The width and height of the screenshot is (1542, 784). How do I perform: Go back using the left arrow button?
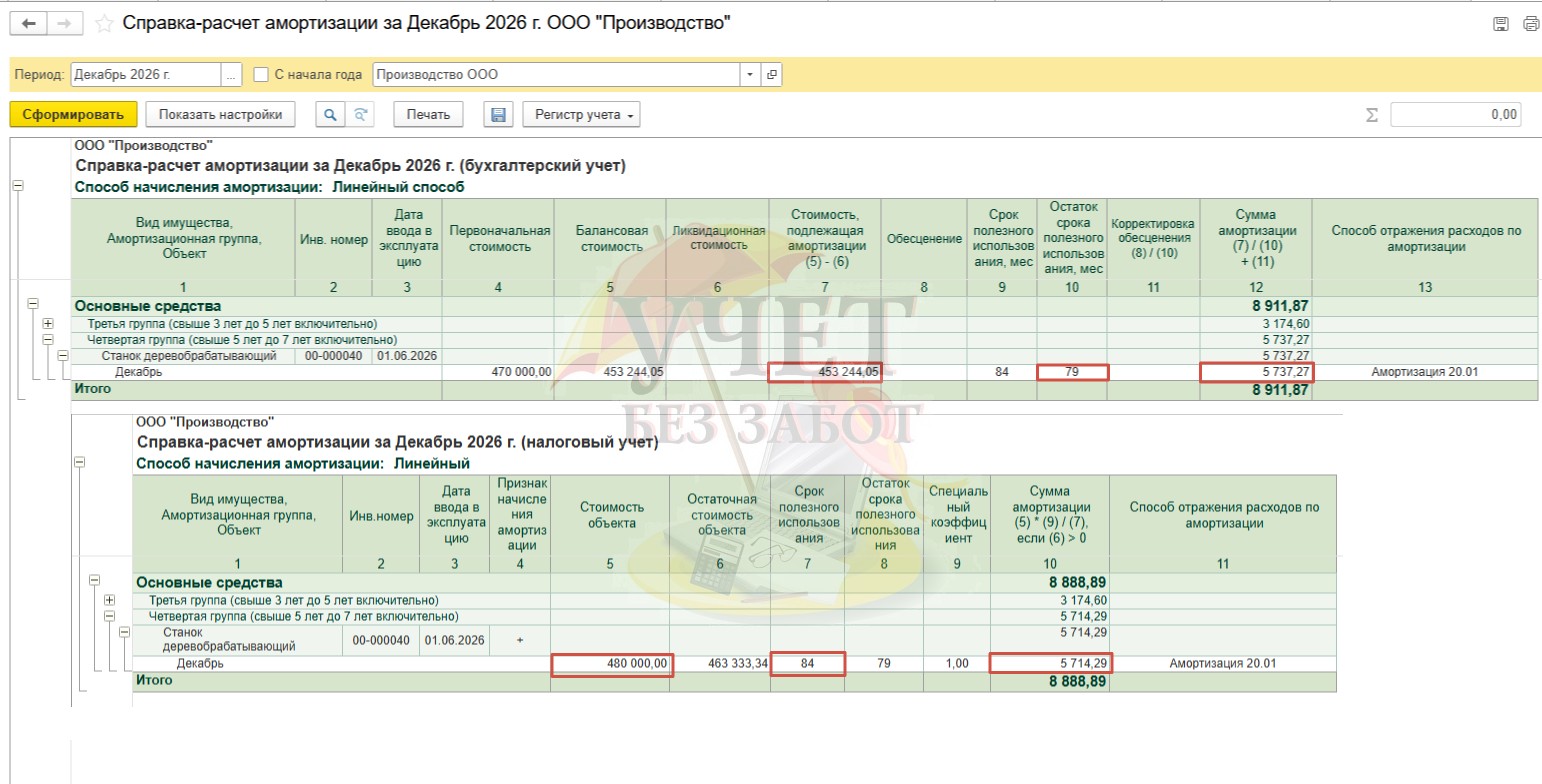(28, 23)
